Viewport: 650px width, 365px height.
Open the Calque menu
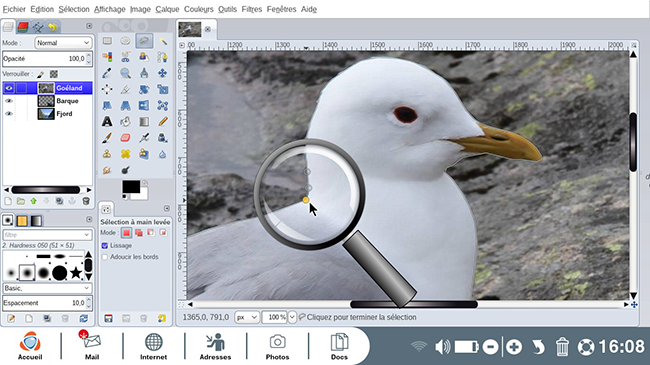pyautogui.click(x=167, y=9)
